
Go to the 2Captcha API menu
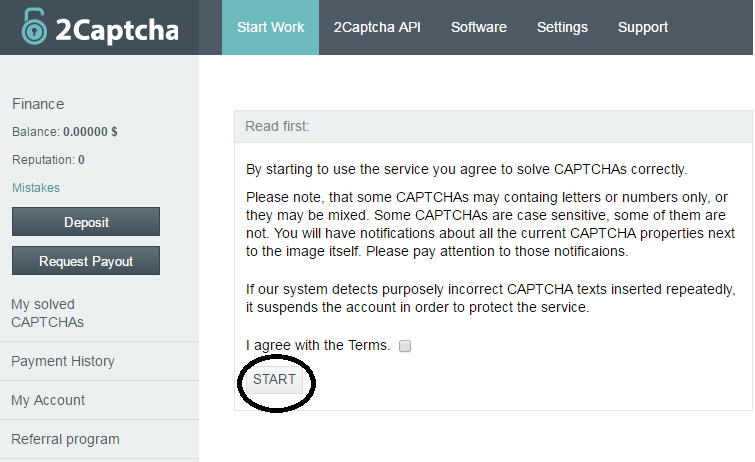pos(377,27)
